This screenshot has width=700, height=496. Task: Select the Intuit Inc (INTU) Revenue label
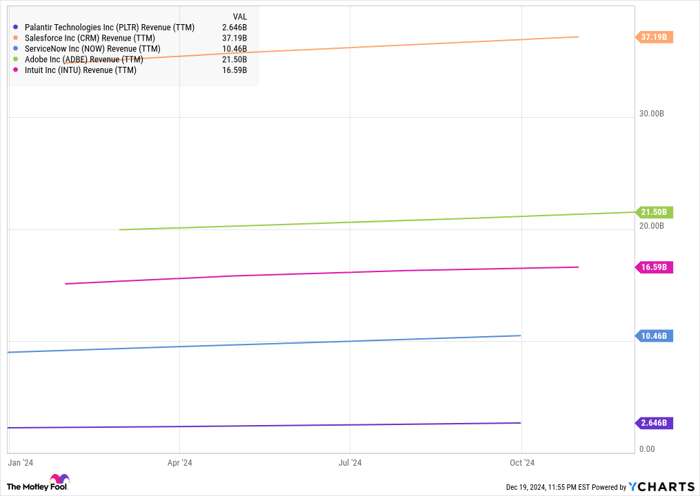80,70
